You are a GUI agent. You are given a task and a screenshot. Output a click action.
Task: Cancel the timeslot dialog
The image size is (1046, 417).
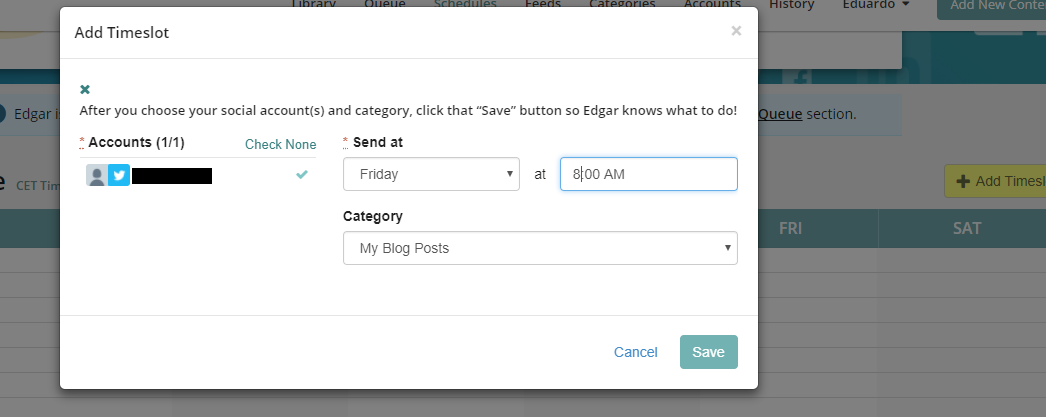click(x=636, y=352)
